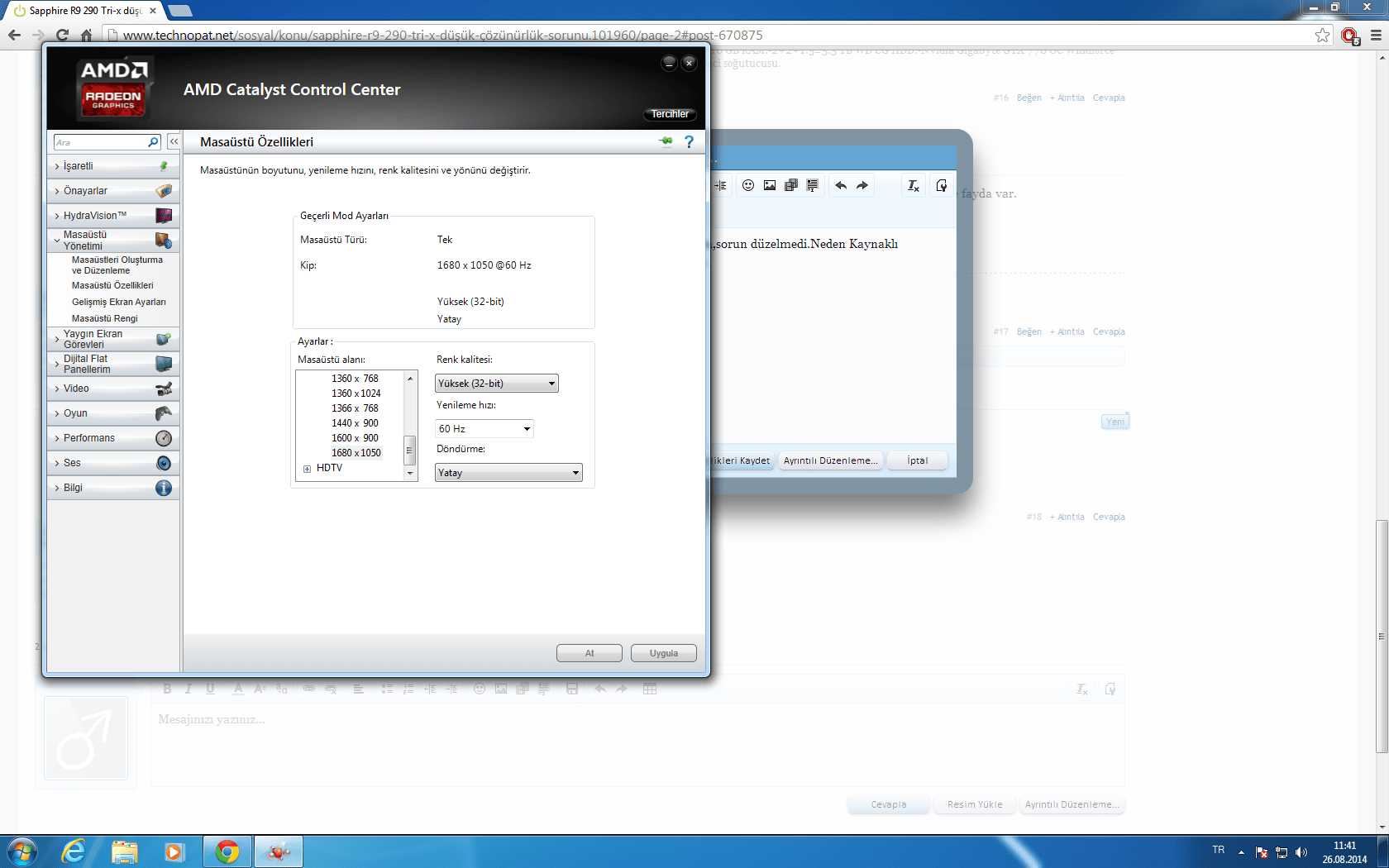
Task: Click the Performans gauge icon
Action: 164,438
